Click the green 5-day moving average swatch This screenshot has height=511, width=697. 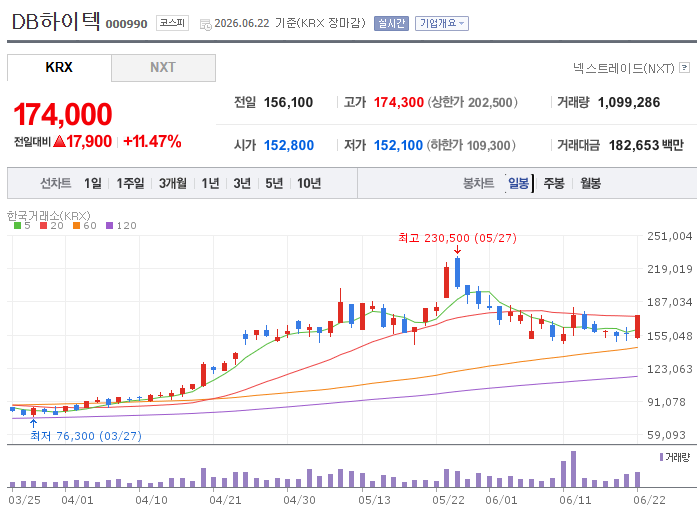(x=17, y=226)
